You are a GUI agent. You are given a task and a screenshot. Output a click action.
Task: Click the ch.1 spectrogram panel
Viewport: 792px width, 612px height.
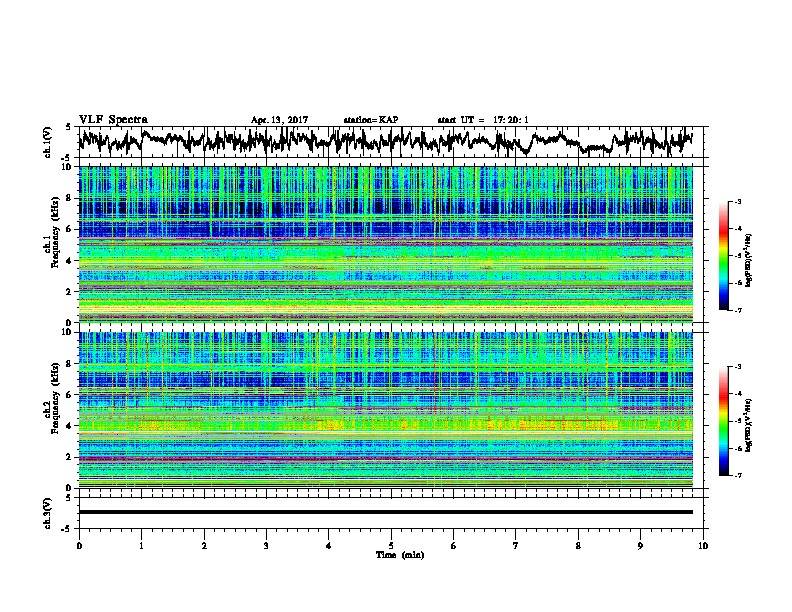pyautogui.click(x=385, y=244)
